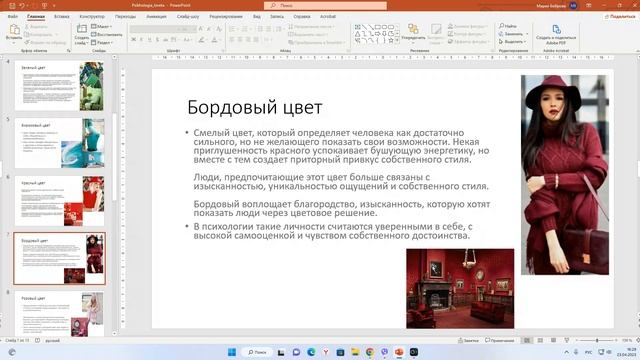Screen dimensions: 640x360
Task: Start slide show from status bar icon
Action: pyautogui.click(x=567, y=340)
